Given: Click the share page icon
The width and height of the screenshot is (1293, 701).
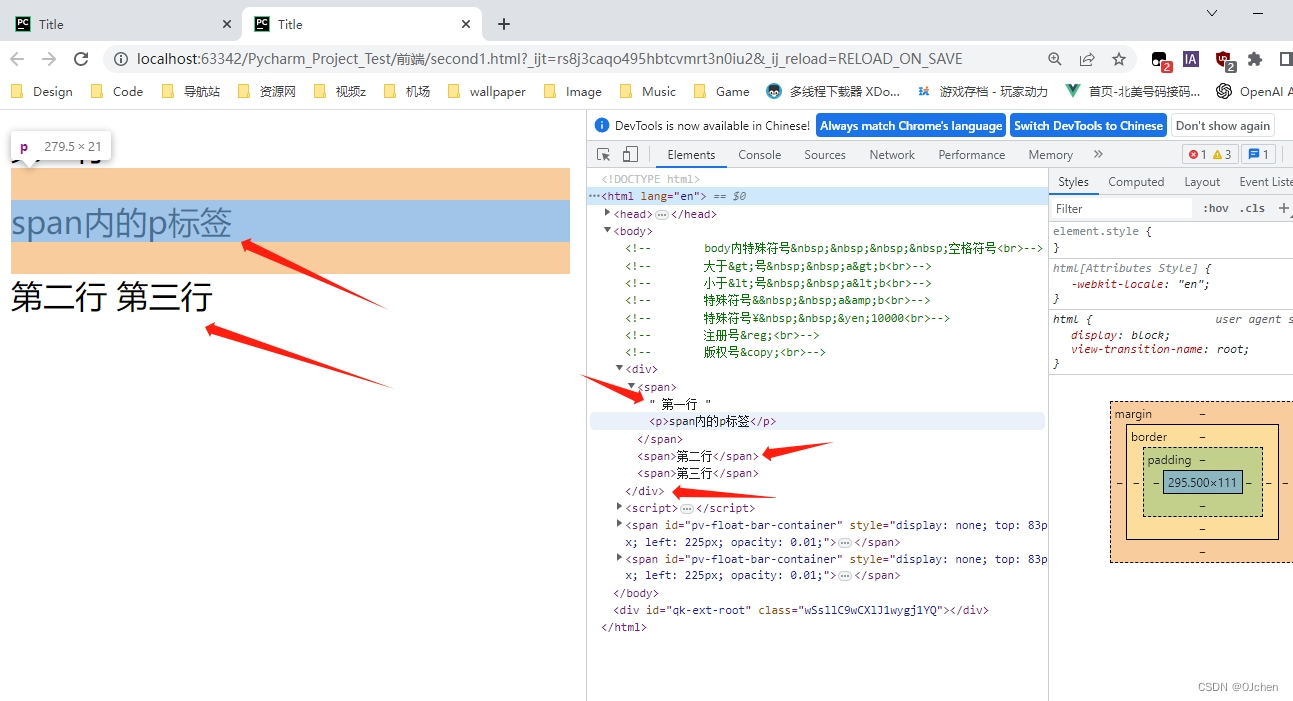Looking at the screenshot, I should click(1087, 59).
